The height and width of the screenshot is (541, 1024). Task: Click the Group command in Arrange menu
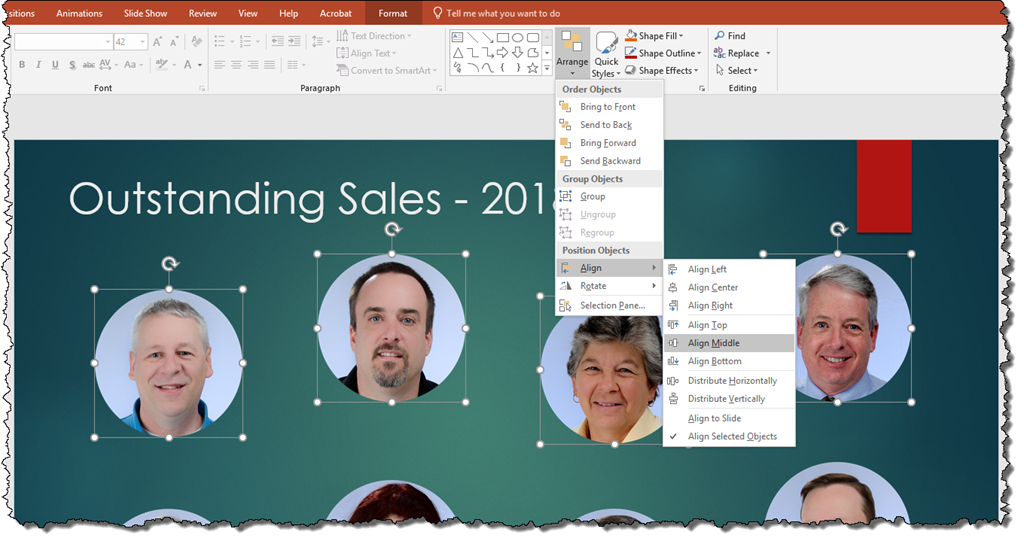(592, 197)
